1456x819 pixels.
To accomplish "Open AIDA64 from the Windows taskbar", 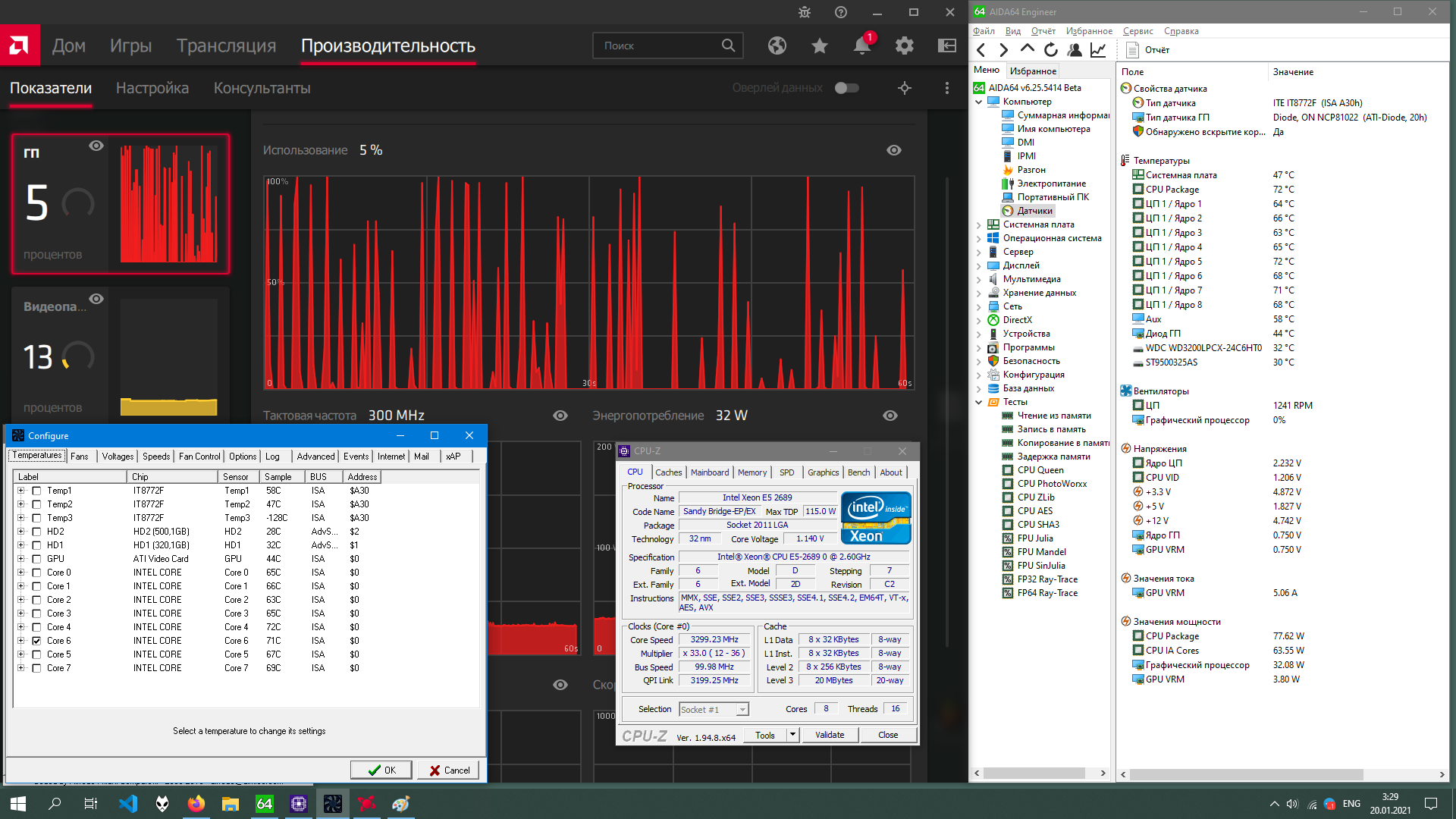I will (x=264, y=804).
